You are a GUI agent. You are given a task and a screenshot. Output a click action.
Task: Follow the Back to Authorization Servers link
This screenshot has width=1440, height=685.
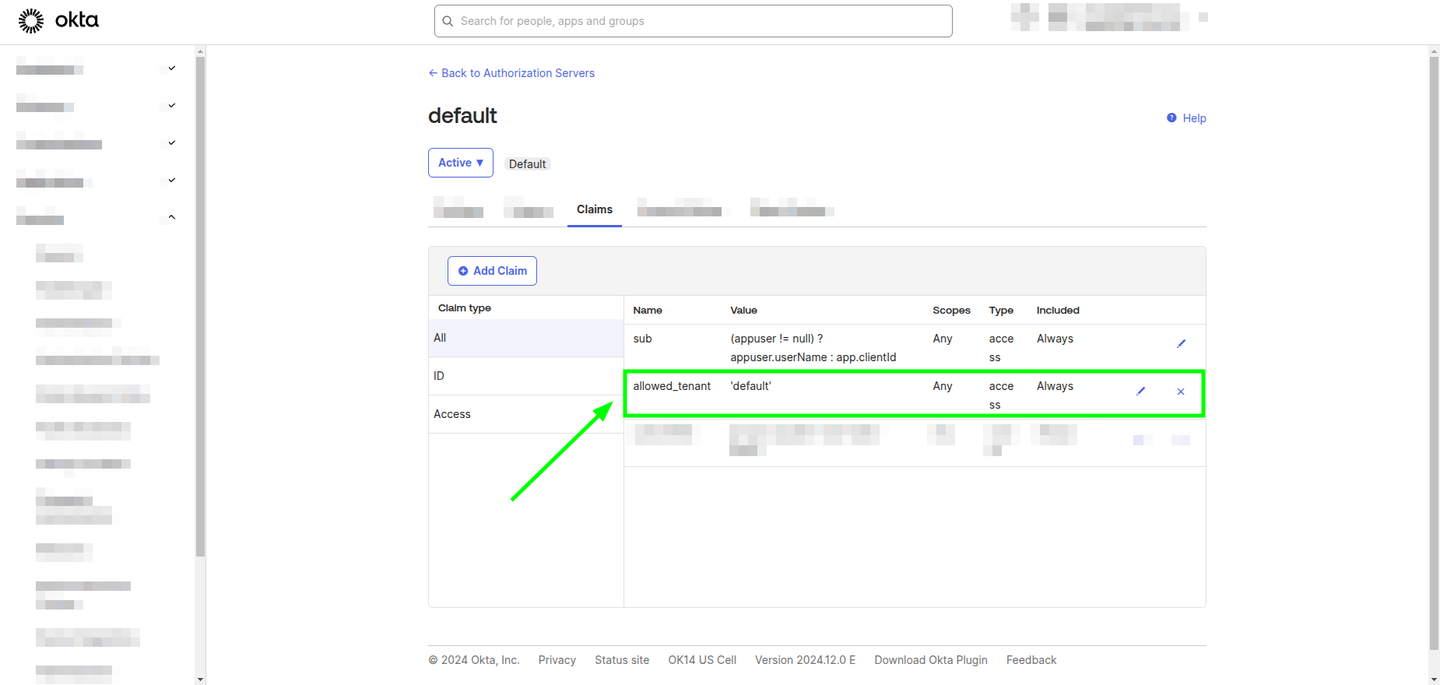click(511, 72)
